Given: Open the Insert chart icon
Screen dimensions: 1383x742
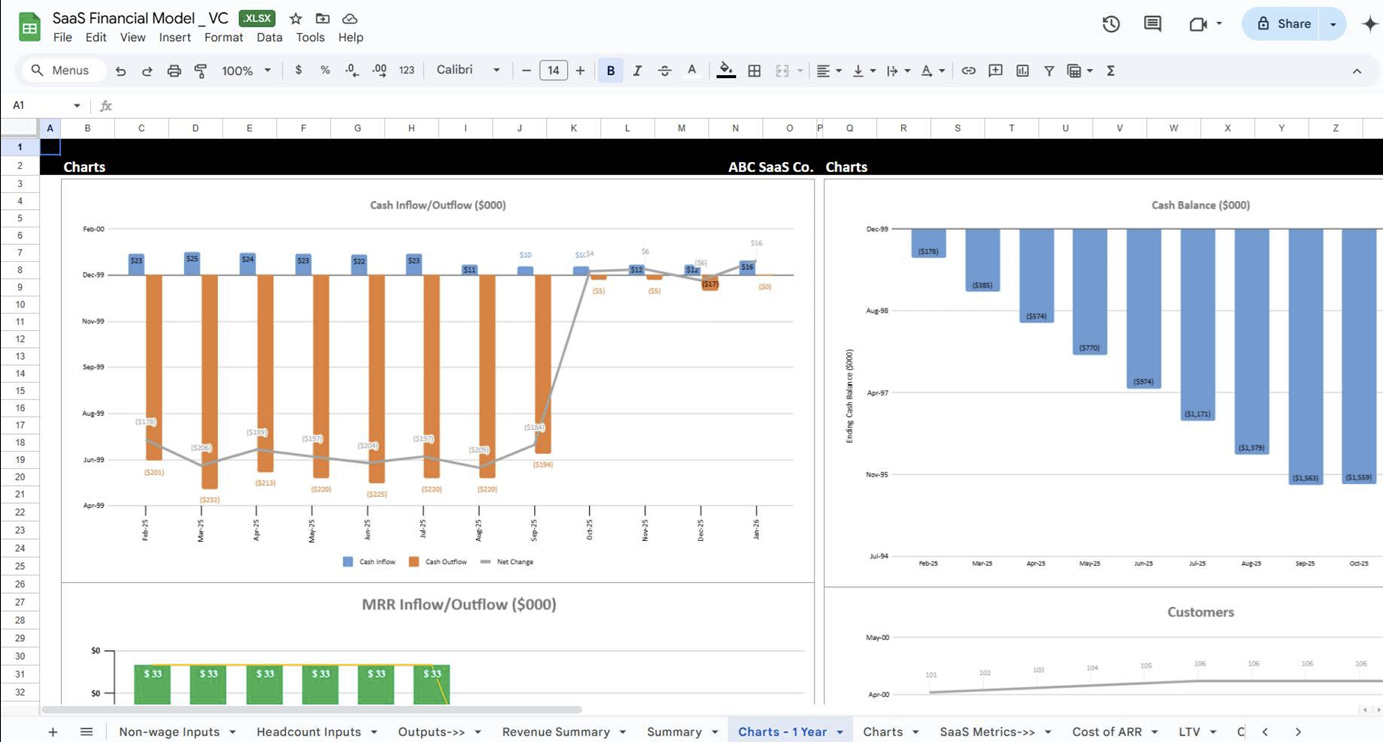Looking at the screenshot, I should [x=1022, y=70].
